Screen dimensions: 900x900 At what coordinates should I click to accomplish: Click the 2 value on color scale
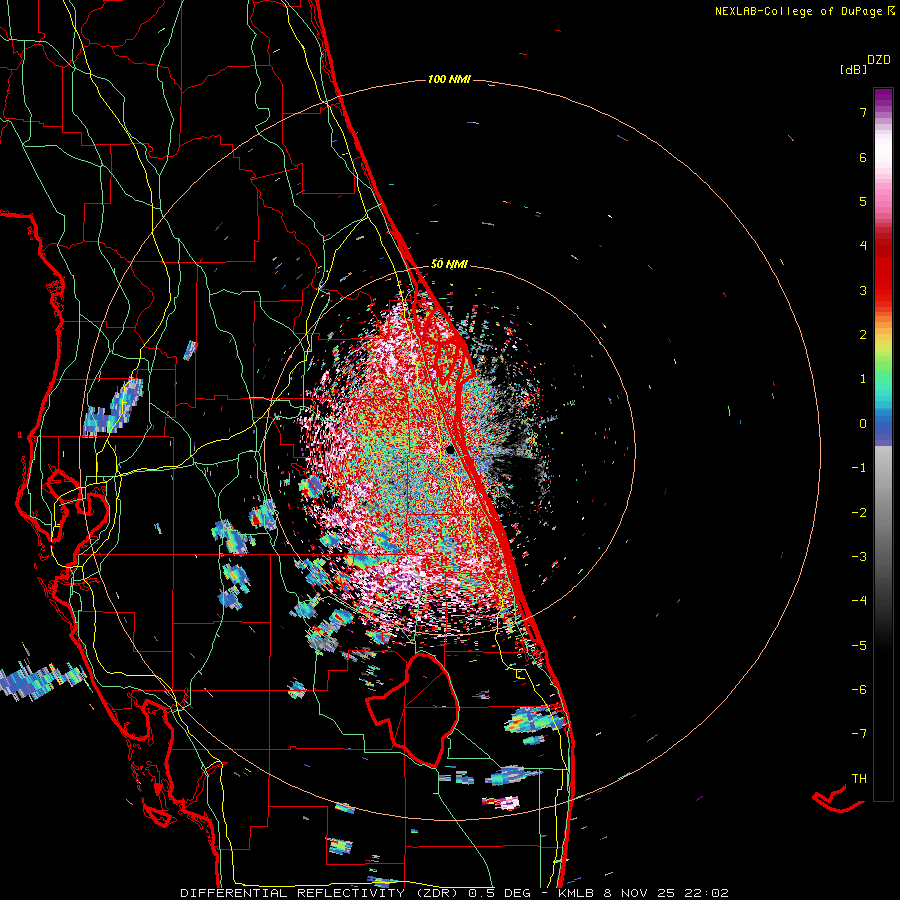point(863,335)
